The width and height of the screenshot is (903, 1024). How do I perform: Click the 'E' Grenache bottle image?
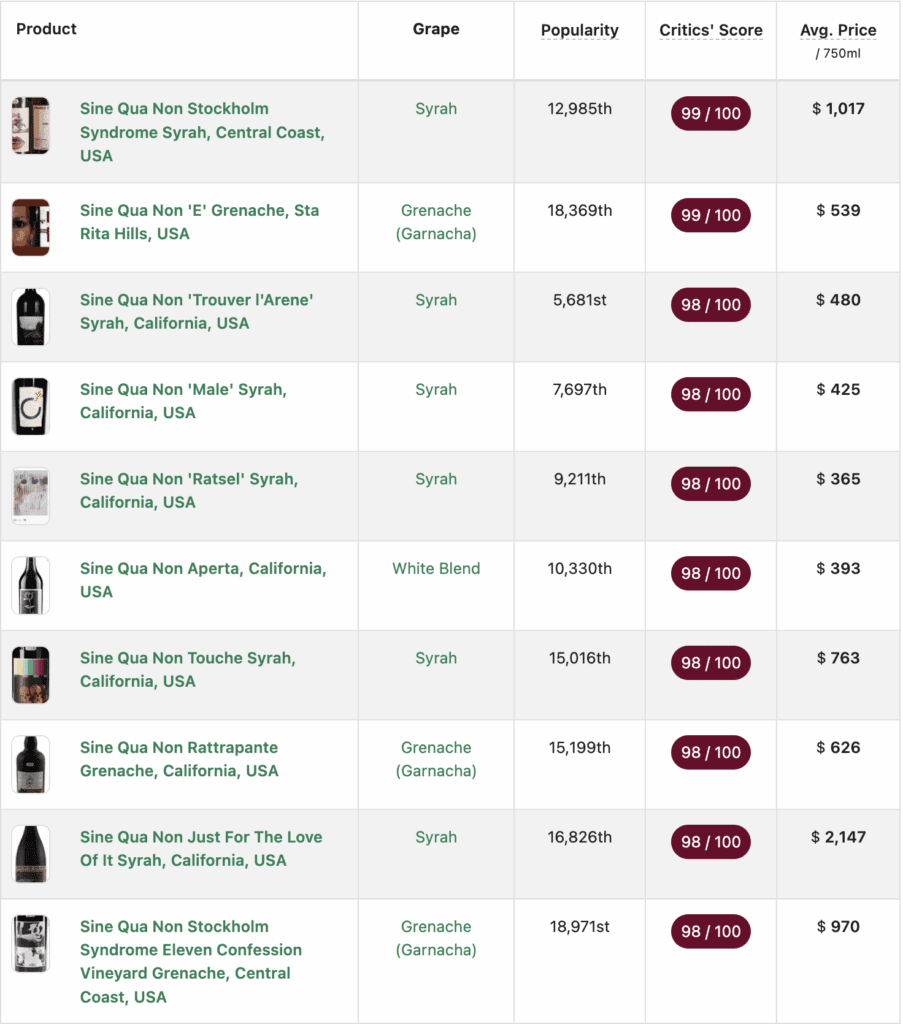pos(31,227)
